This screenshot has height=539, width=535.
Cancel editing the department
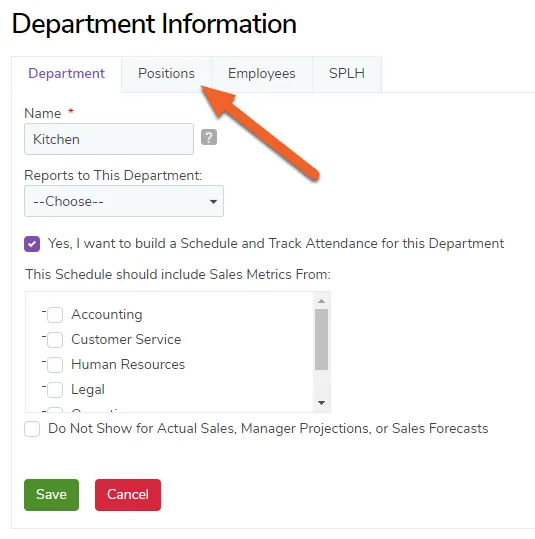click(x=128, y=495)
